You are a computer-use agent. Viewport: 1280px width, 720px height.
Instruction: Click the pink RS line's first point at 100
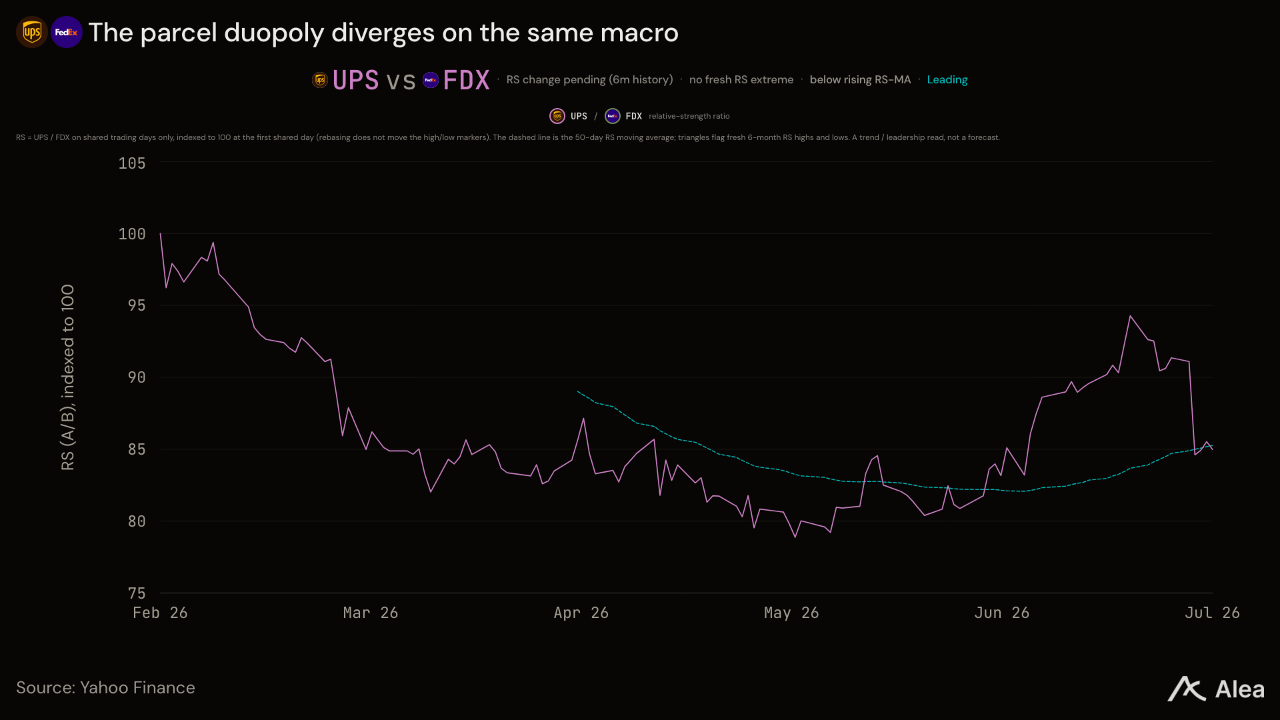pos(161,234)
